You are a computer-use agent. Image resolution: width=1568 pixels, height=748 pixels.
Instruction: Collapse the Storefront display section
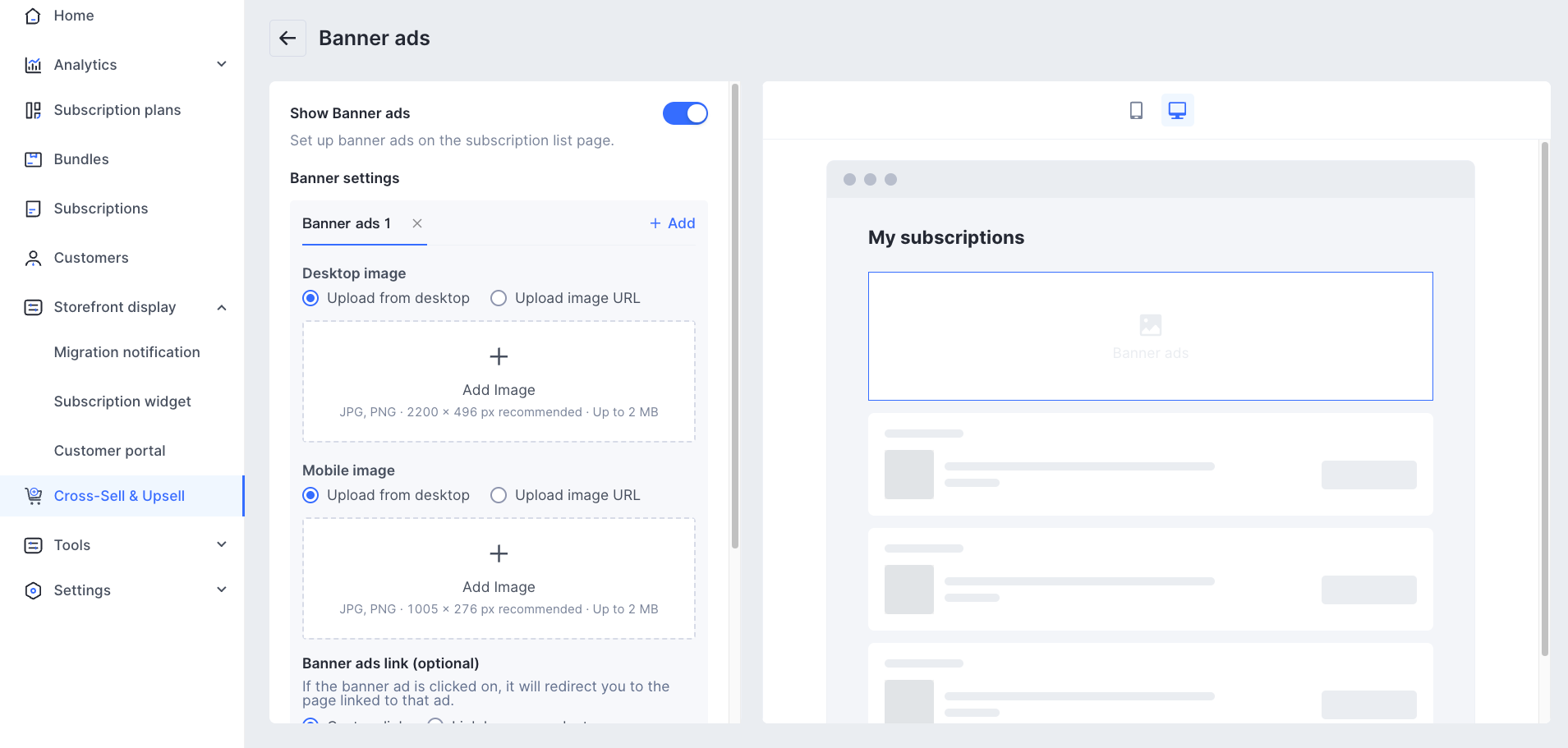click(222, 307)
